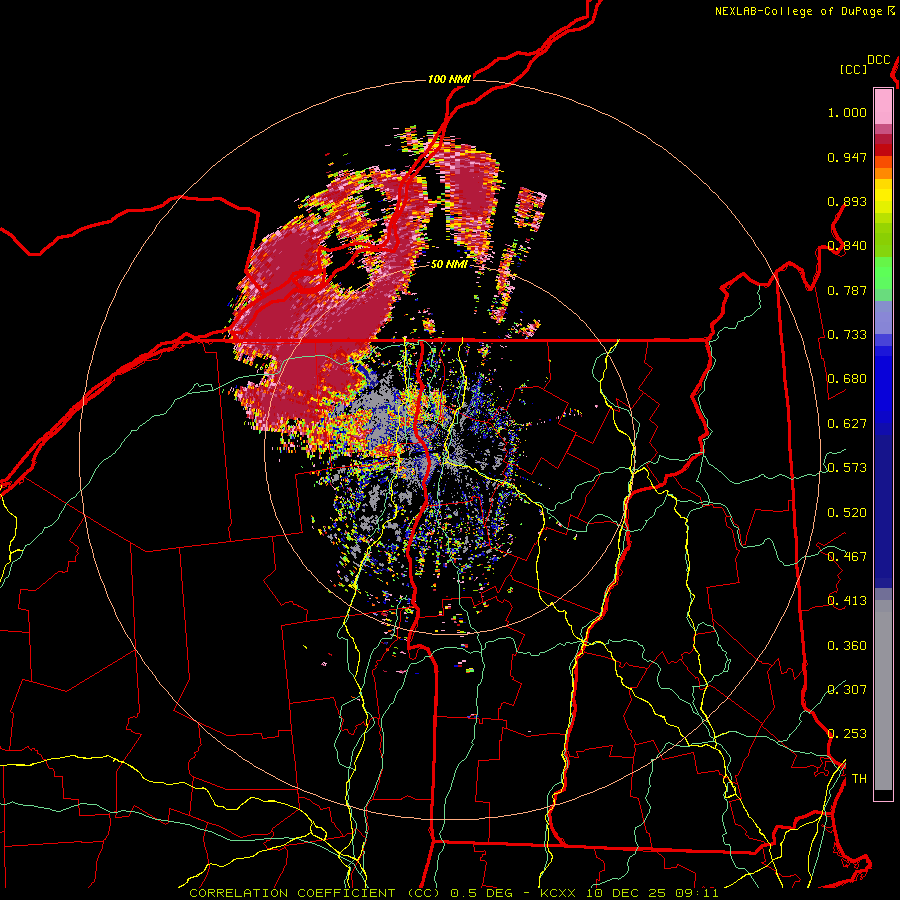Image resolution: width=900 pixels, height=900 pixels.
Task: Click the 0.413 scale value
Action: [847, 601]
